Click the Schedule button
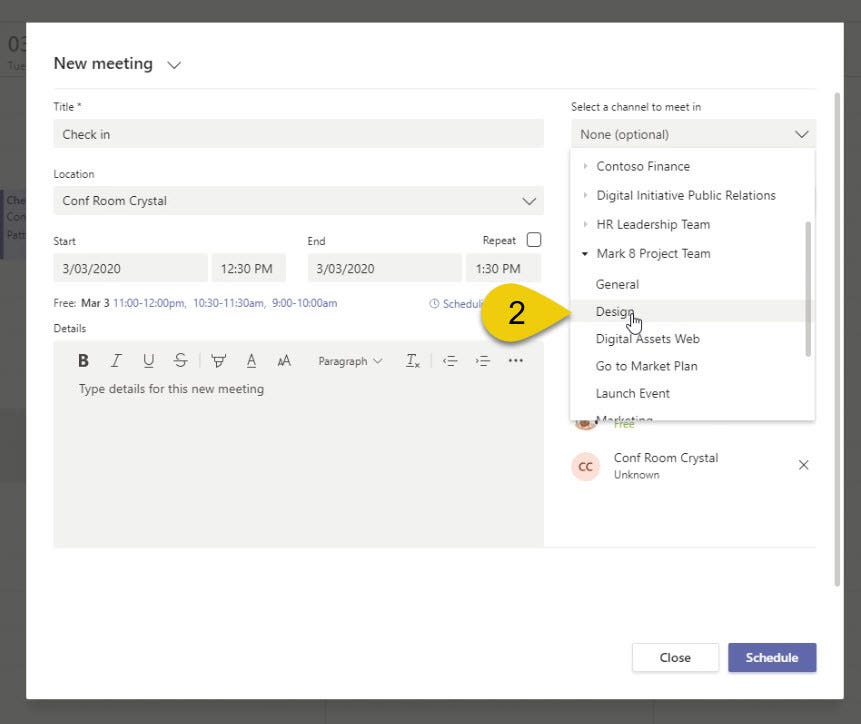 point(771,658)
